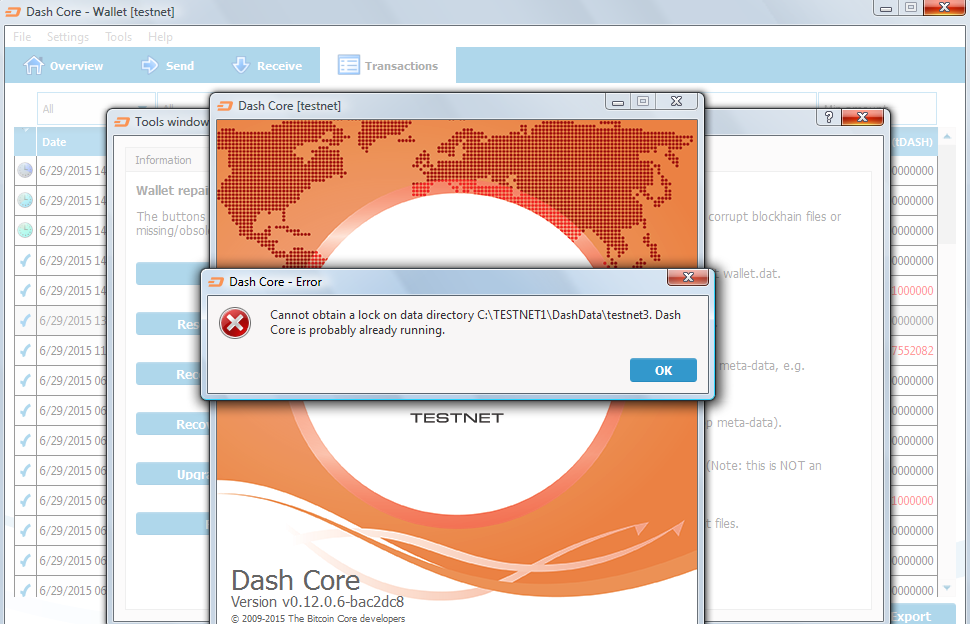The image size is (970, 624).
Task: Close the main Dash Core Wallet window
Action: (945, 7)
